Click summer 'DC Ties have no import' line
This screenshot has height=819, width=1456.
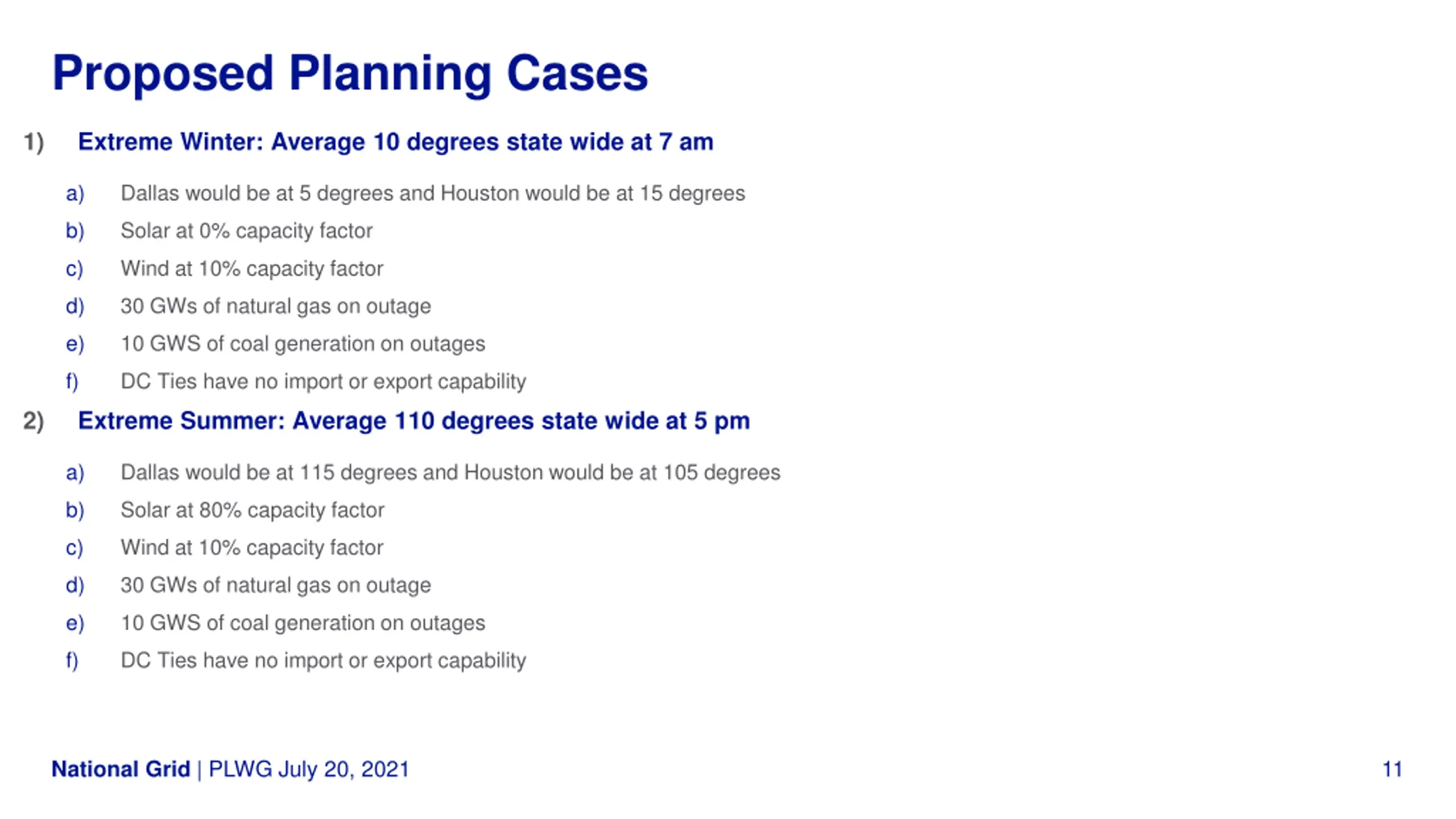[x=323, y=660]
